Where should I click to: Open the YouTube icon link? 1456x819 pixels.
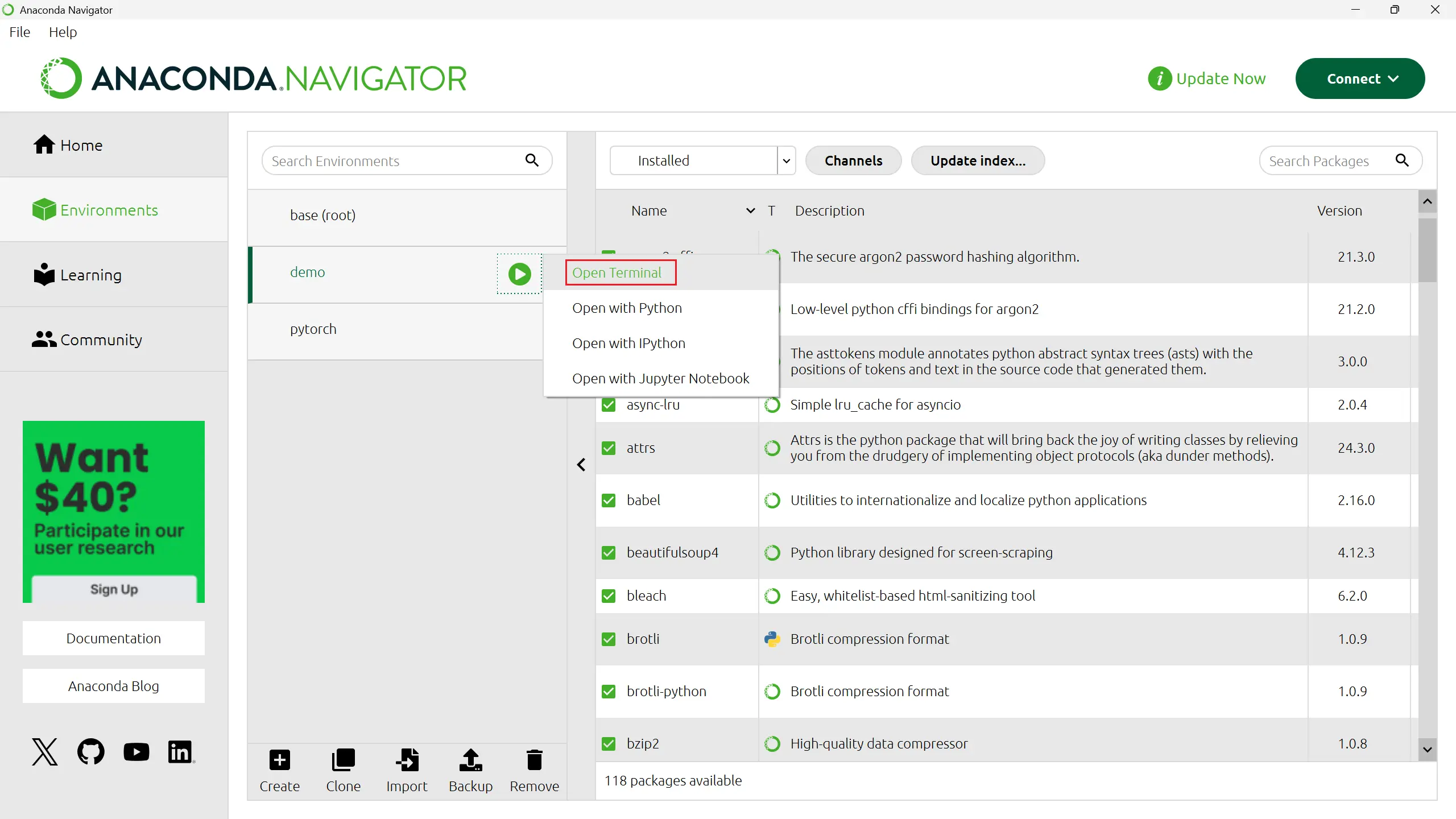[x=136, y=752]
